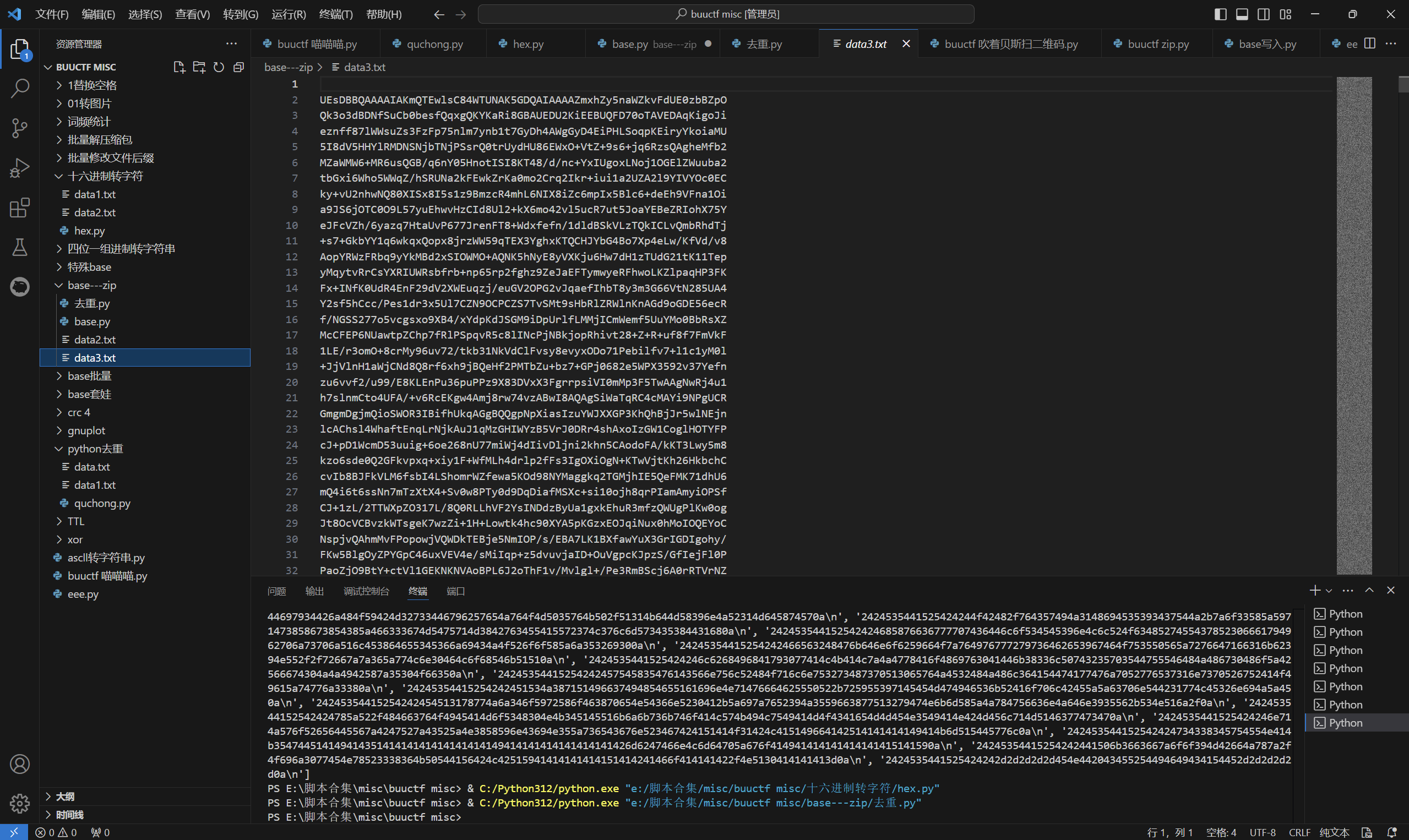Image resolution: width=1409 pixels, height=840 pixels.
Task: Click New File icon in explorer header
Action: pos(179,67)
